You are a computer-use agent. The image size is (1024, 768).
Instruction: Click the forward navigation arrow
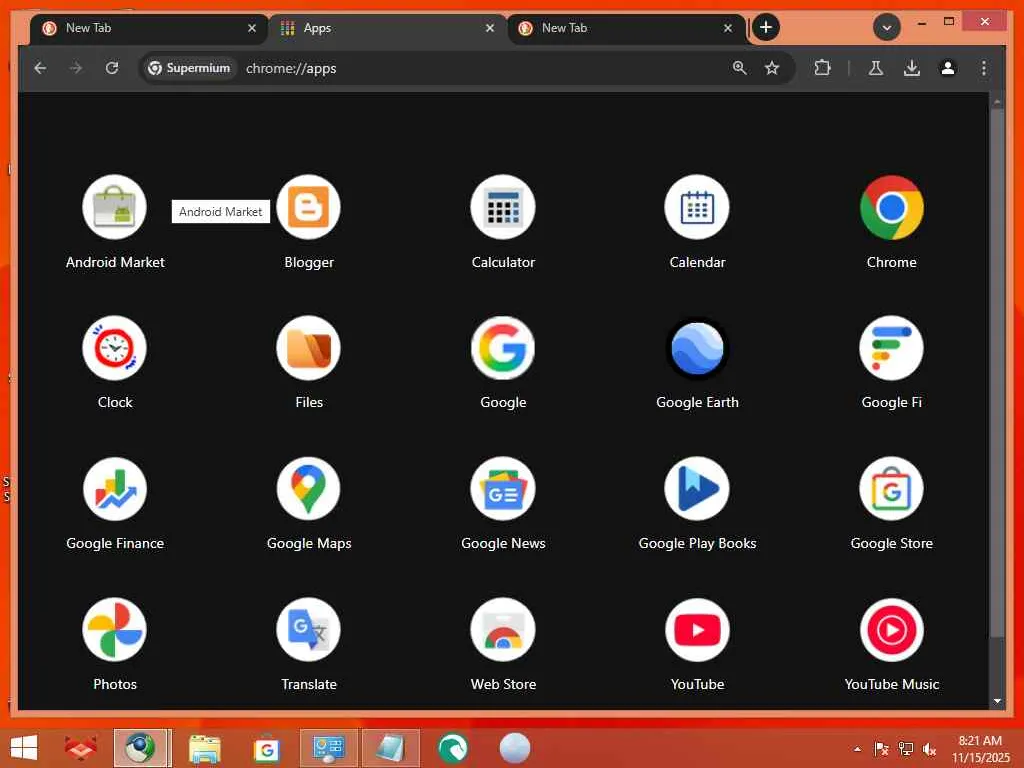point(76,68)
